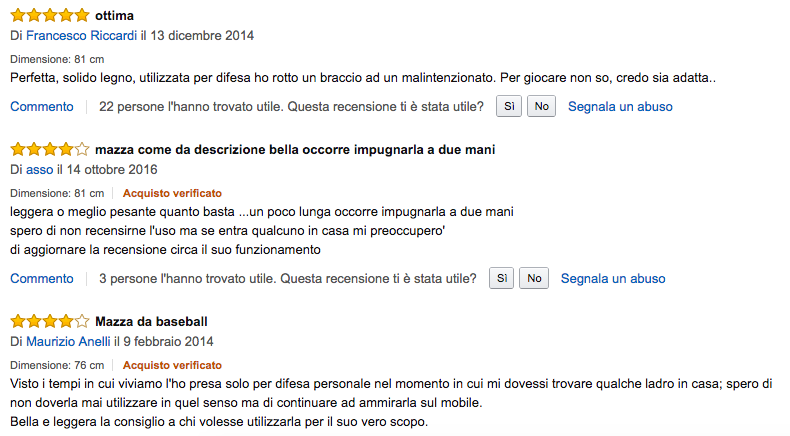The height and width of the screenshot is (436, 790).
Task: Click Commento under Francesco Riccardi's review
Action: (x=42, y=106)
